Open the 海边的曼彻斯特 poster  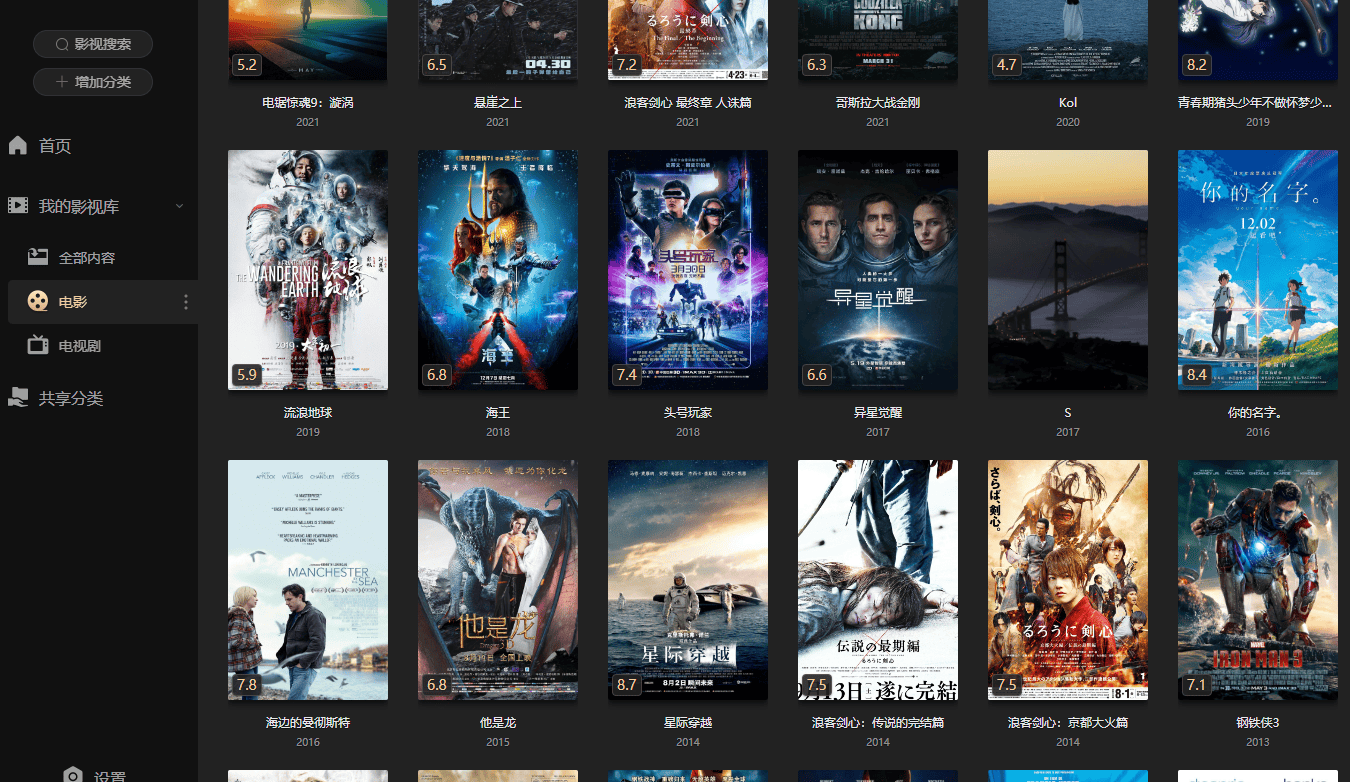point(308,580)
